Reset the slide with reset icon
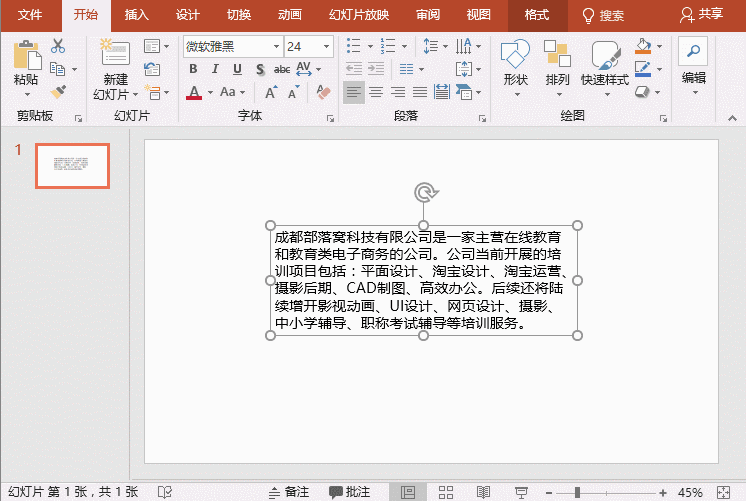The width and height of the screenshot is (746, 501). 152,69
